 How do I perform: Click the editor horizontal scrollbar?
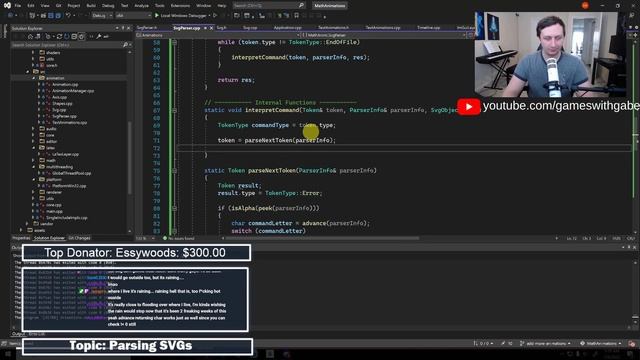(x=322, y=238)
